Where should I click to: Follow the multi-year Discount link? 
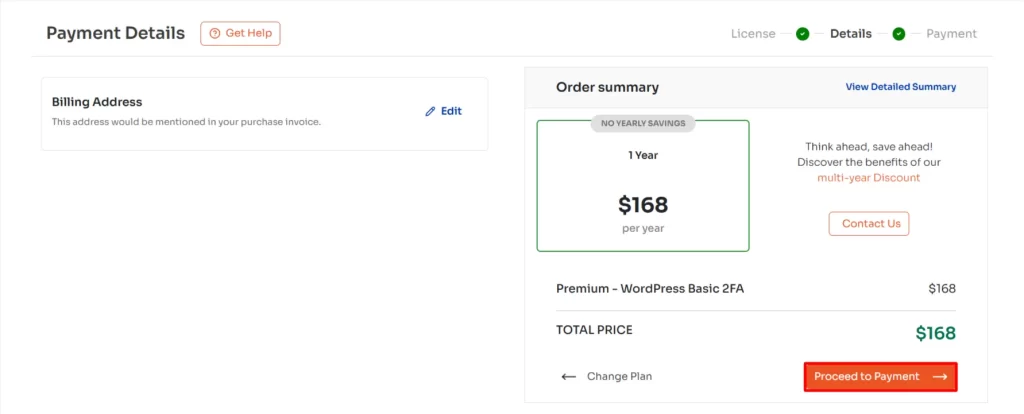pyautogui.click(x=868, y=178)
